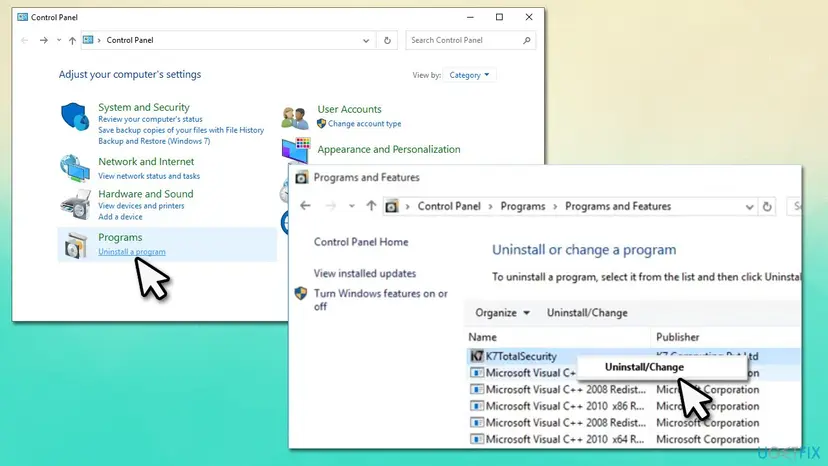Click the Hardware and Sound printer icon

coord(76,204)
